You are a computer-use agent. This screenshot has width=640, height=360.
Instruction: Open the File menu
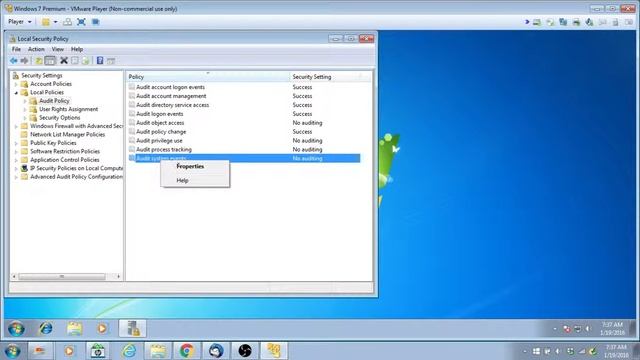click(16, 49)
